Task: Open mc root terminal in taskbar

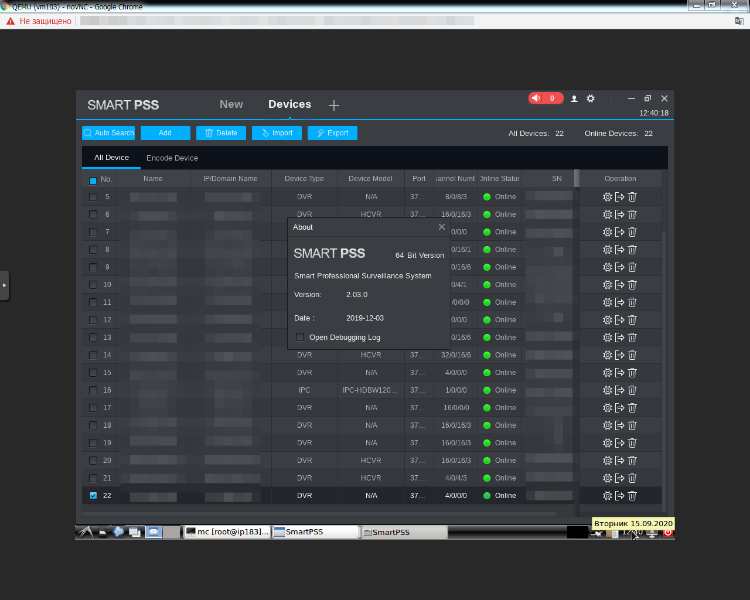Action: pyautogui.click(x=227, y=532)
